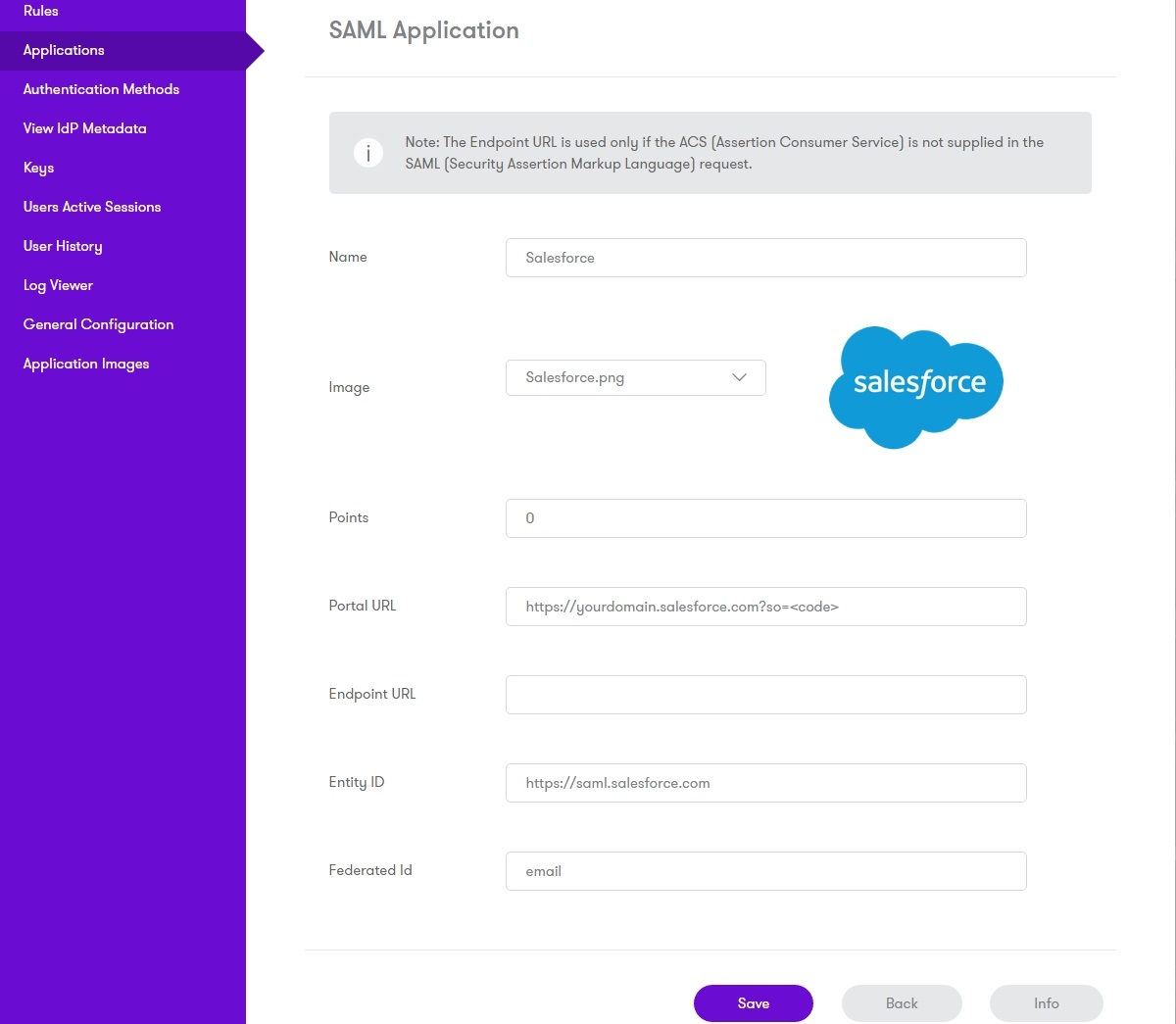Viewport: 1176px width, 1024px height.
Task: Click the Salesforce cloud logo image
Action: point(915,384)
